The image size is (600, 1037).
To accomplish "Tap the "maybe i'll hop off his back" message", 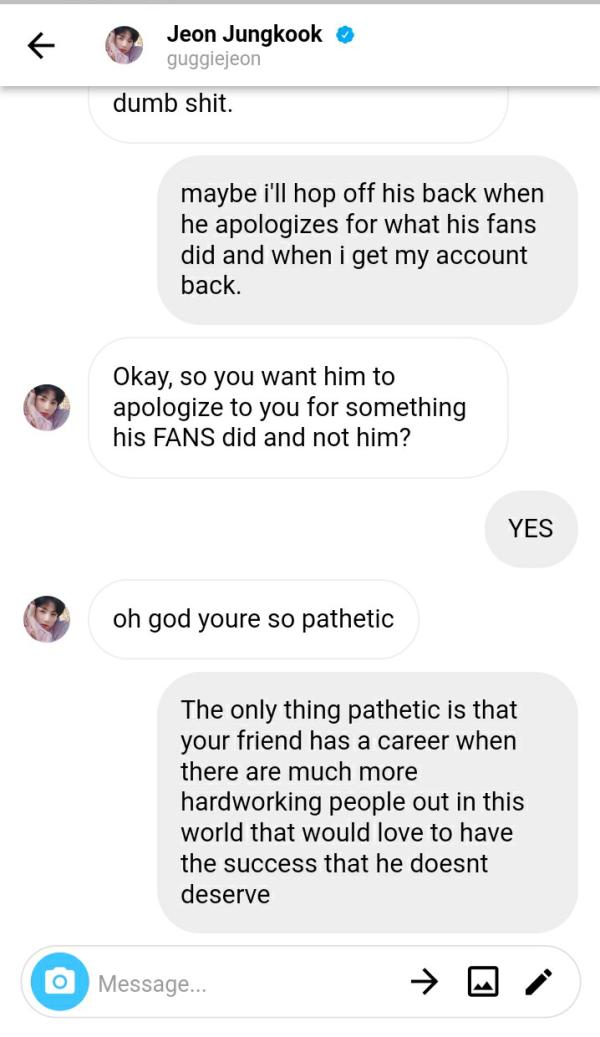I will [367, 240].
